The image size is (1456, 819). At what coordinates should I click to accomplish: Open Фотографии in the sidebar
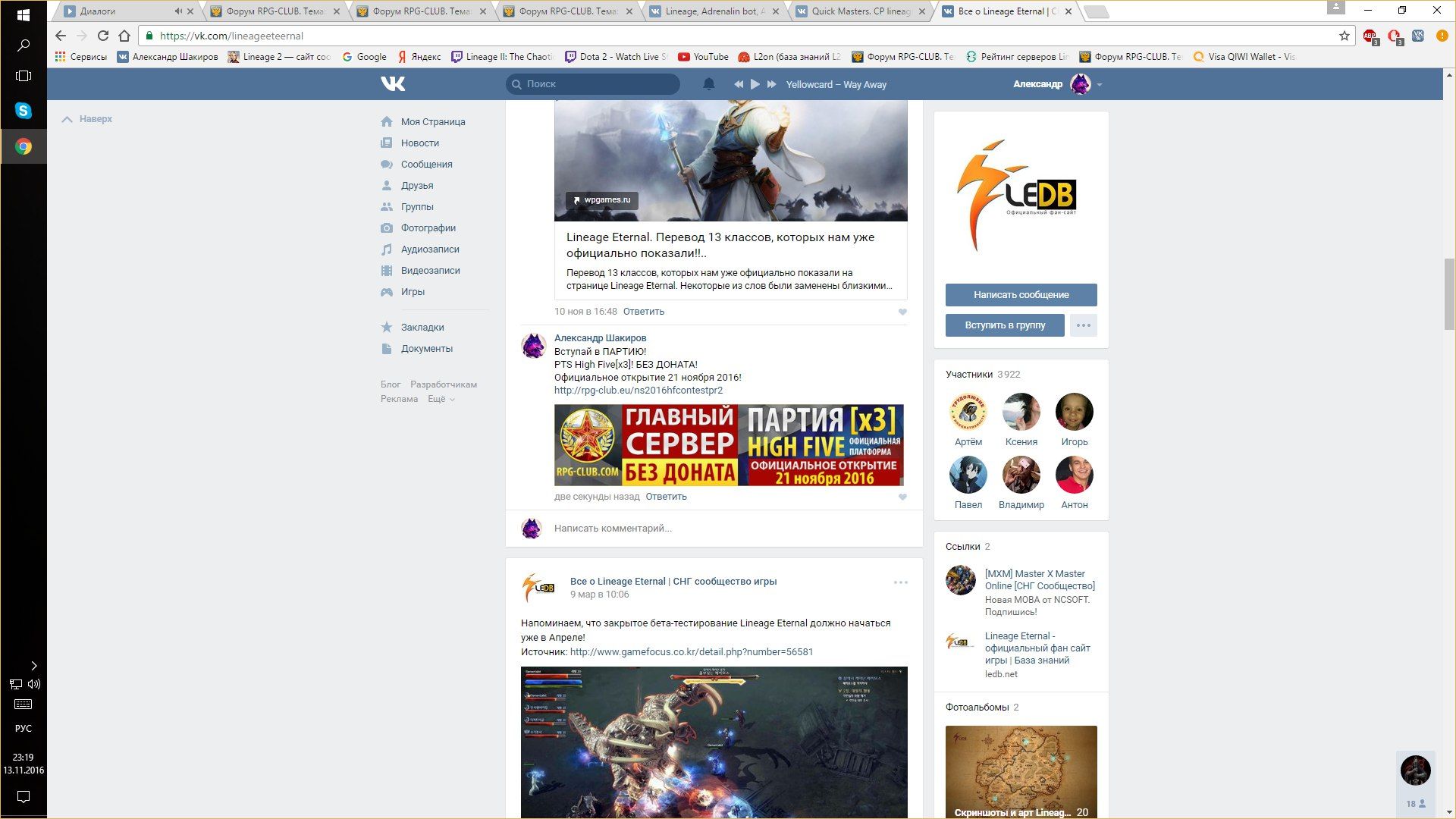[428, 227]
